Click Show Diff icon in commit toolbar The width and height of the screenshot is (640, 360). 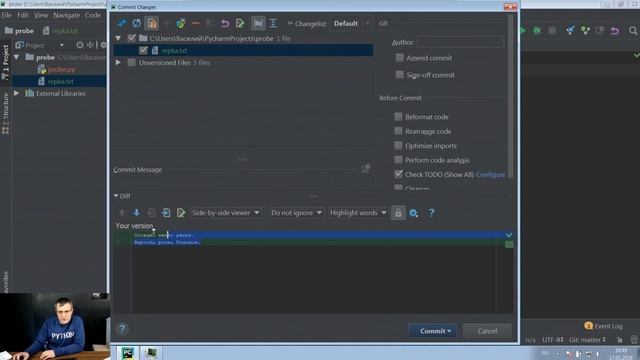pos(122,23)
